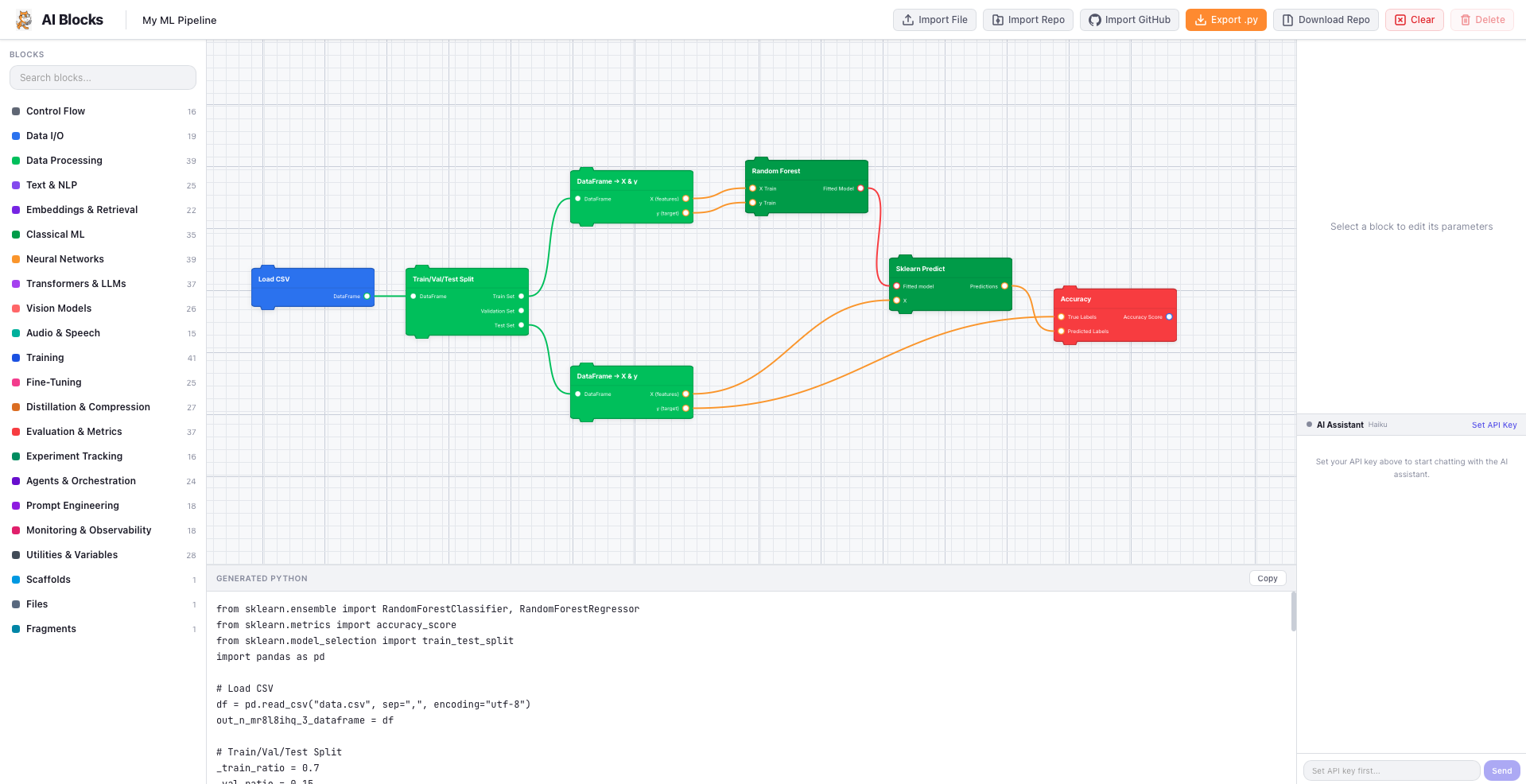Viewport: 1526px width, 784px height.
Task: Open the Training category
Action: [103, 358]
